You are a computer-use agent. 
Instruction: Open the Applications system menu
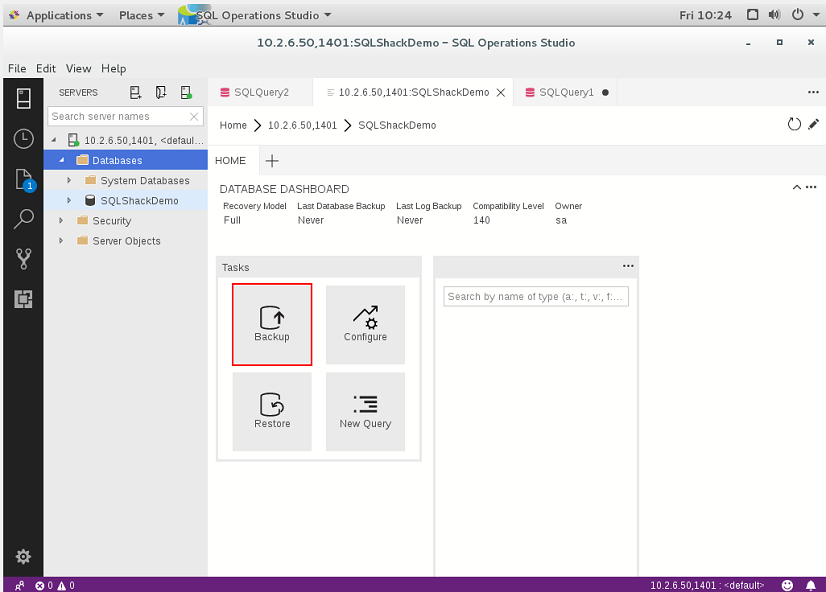(57, 15)
